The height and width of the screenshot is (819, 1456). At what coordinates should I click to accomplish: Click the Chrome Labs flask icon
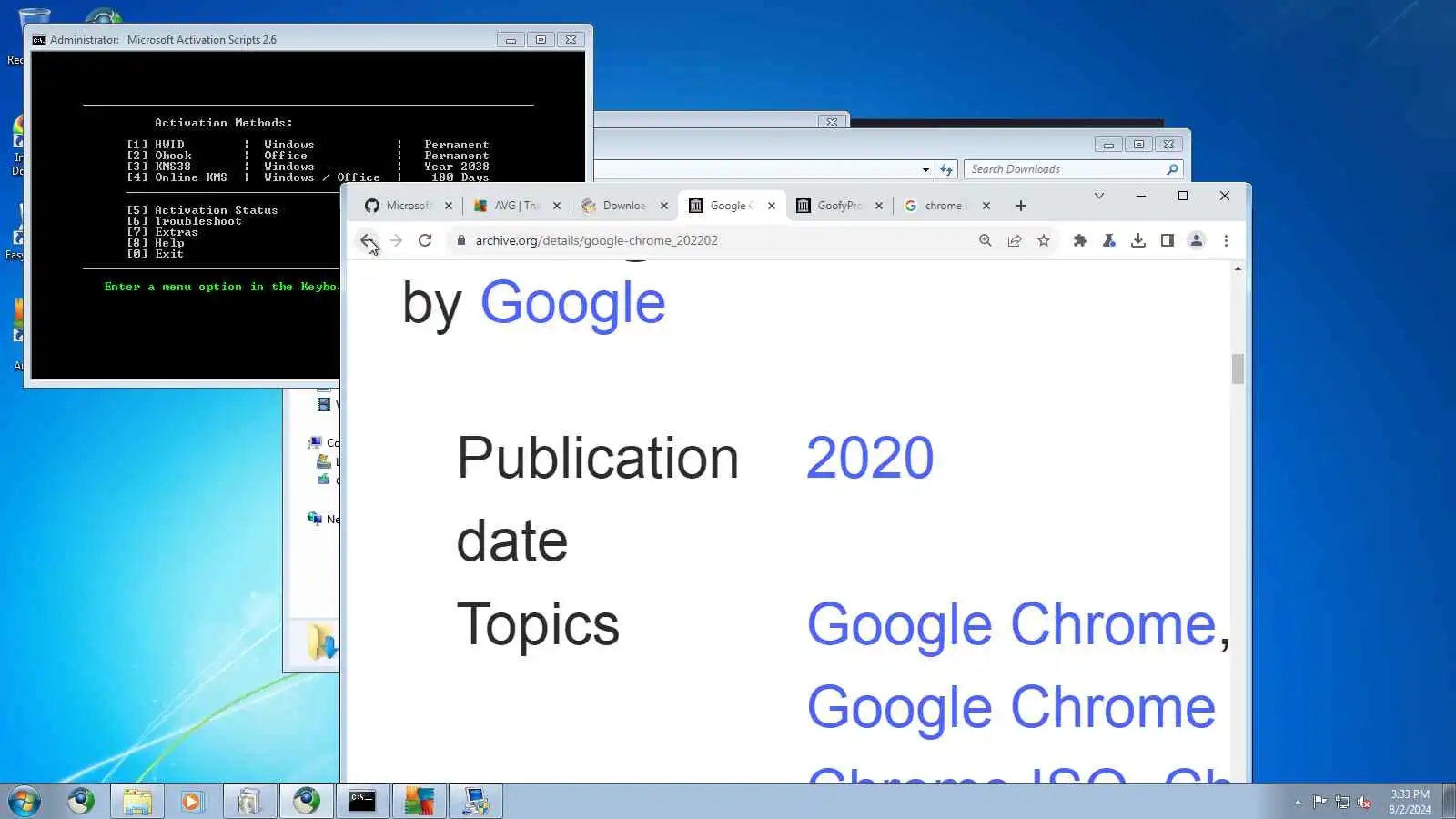tap(1109, 240)
